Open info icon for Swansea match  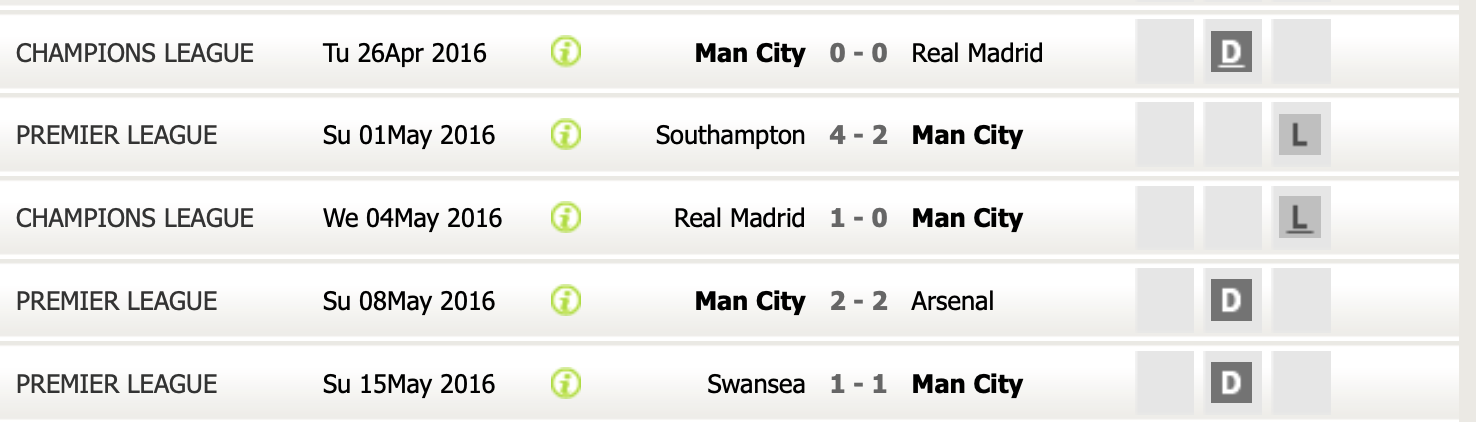point(565,383)
